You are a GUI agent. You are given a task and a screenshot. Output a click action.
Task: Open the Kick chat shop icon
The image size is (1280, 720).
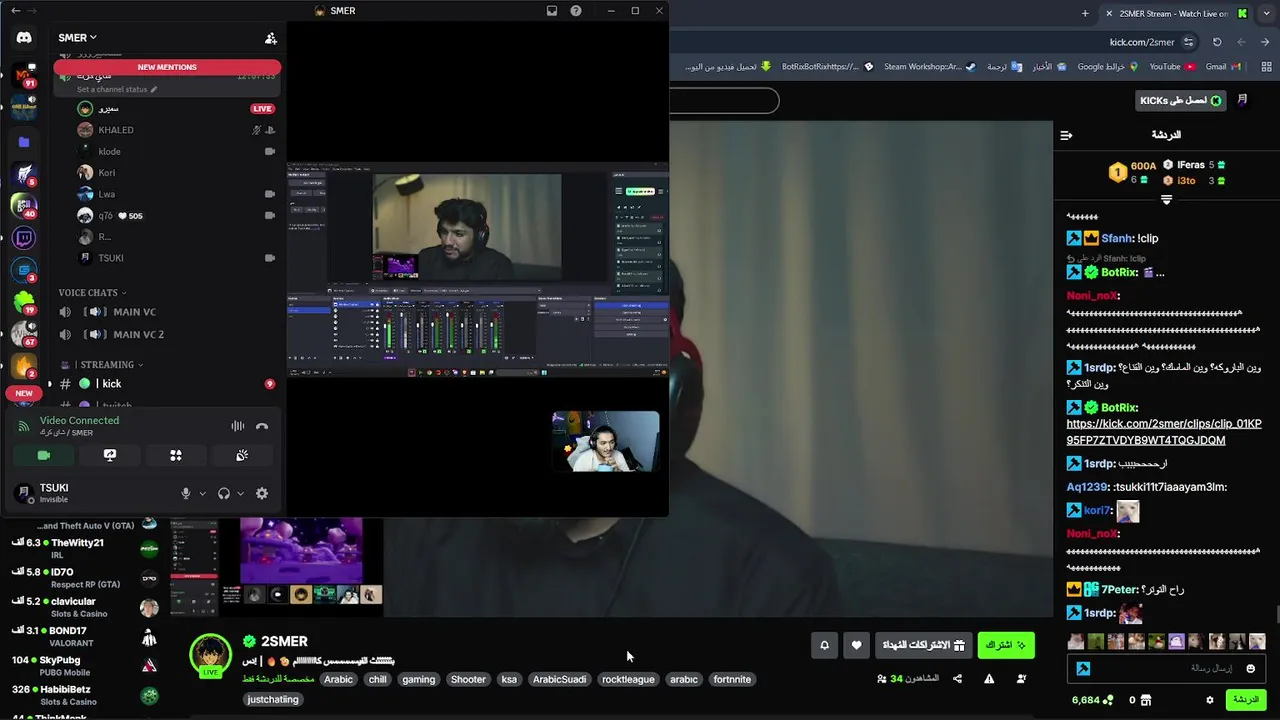pyautogui.click(x=1146, y=700)
